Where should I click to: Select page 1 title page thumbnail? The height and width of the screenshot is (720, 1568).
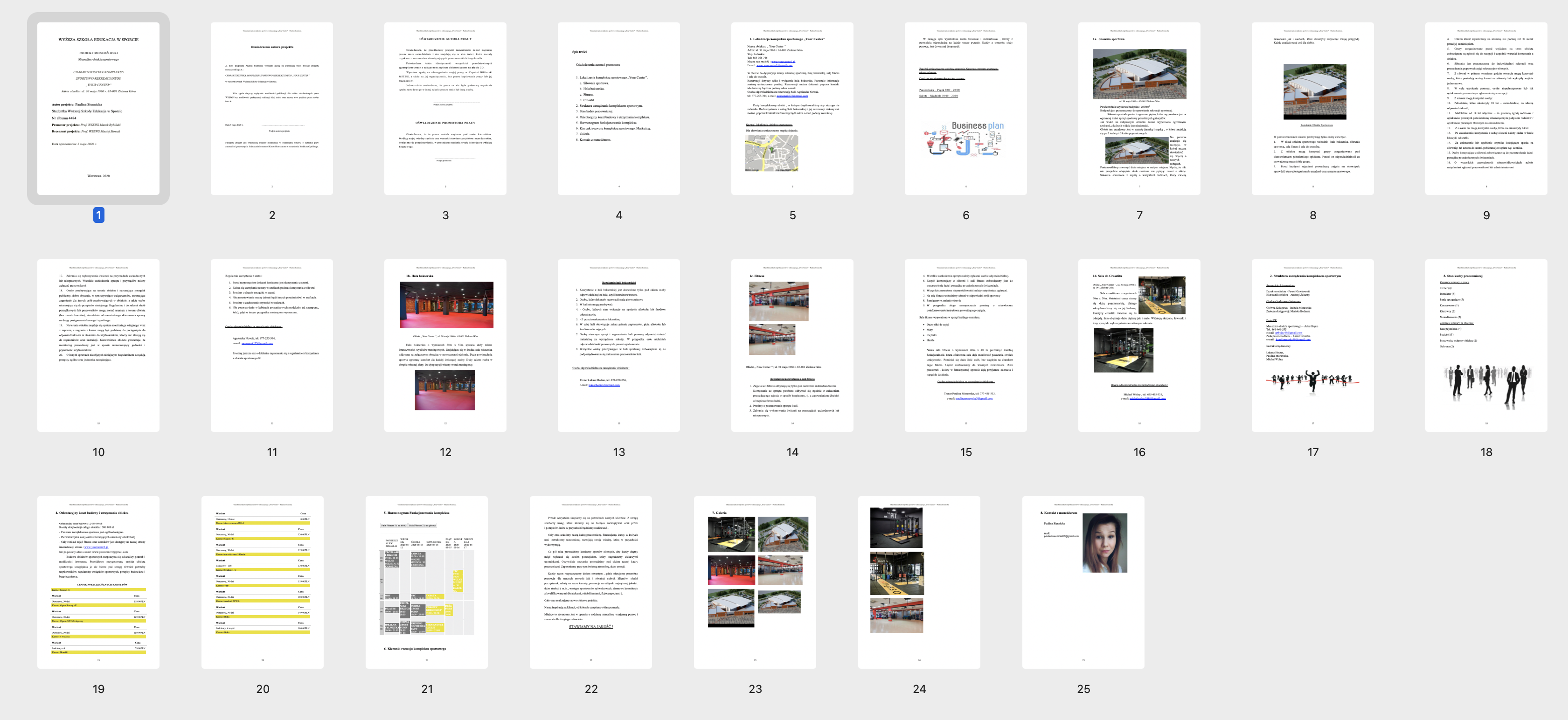tap(98, 108)
